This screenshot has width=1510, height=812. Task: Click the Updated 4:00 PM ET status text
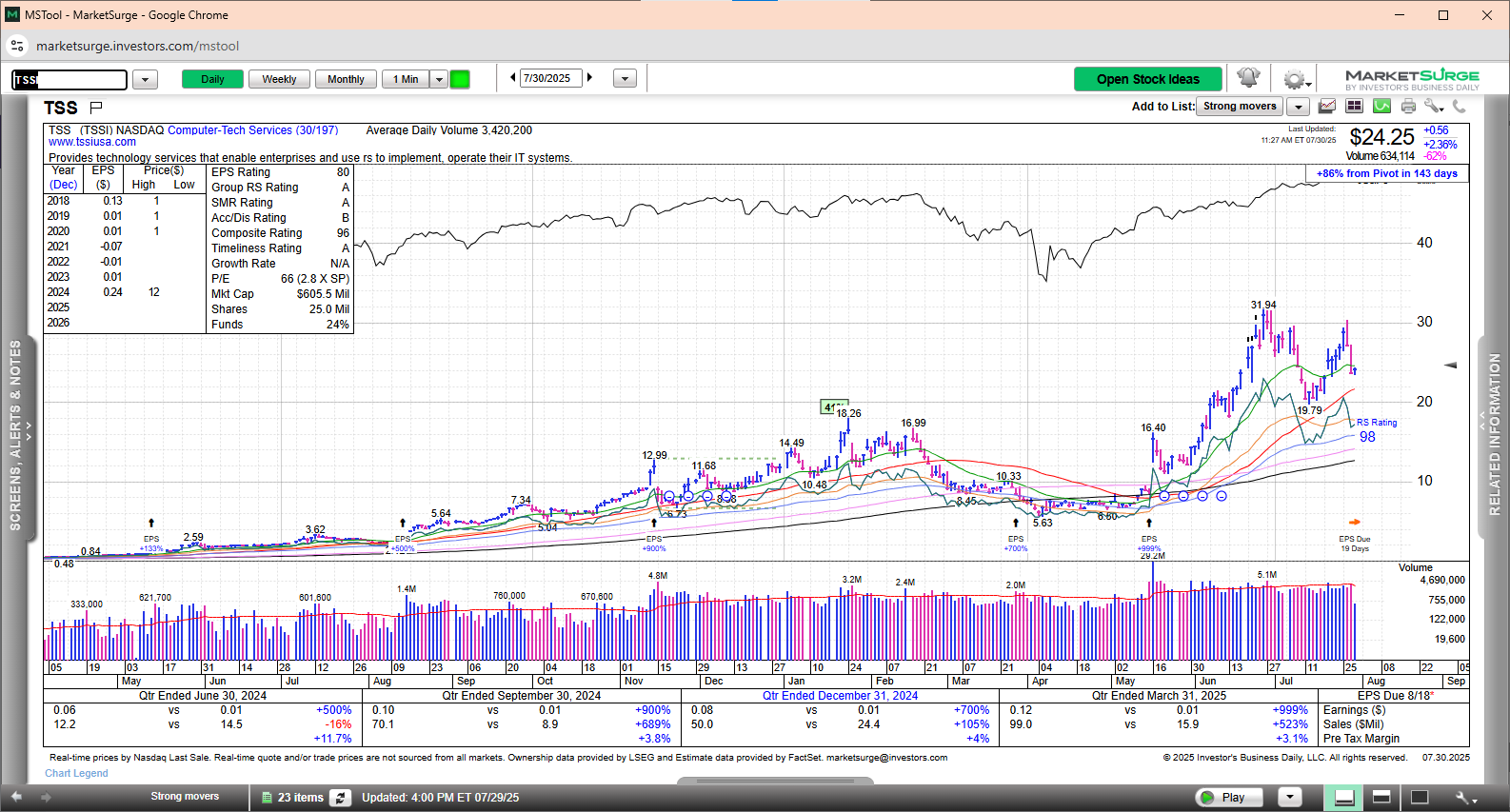(x=440, y=798)
